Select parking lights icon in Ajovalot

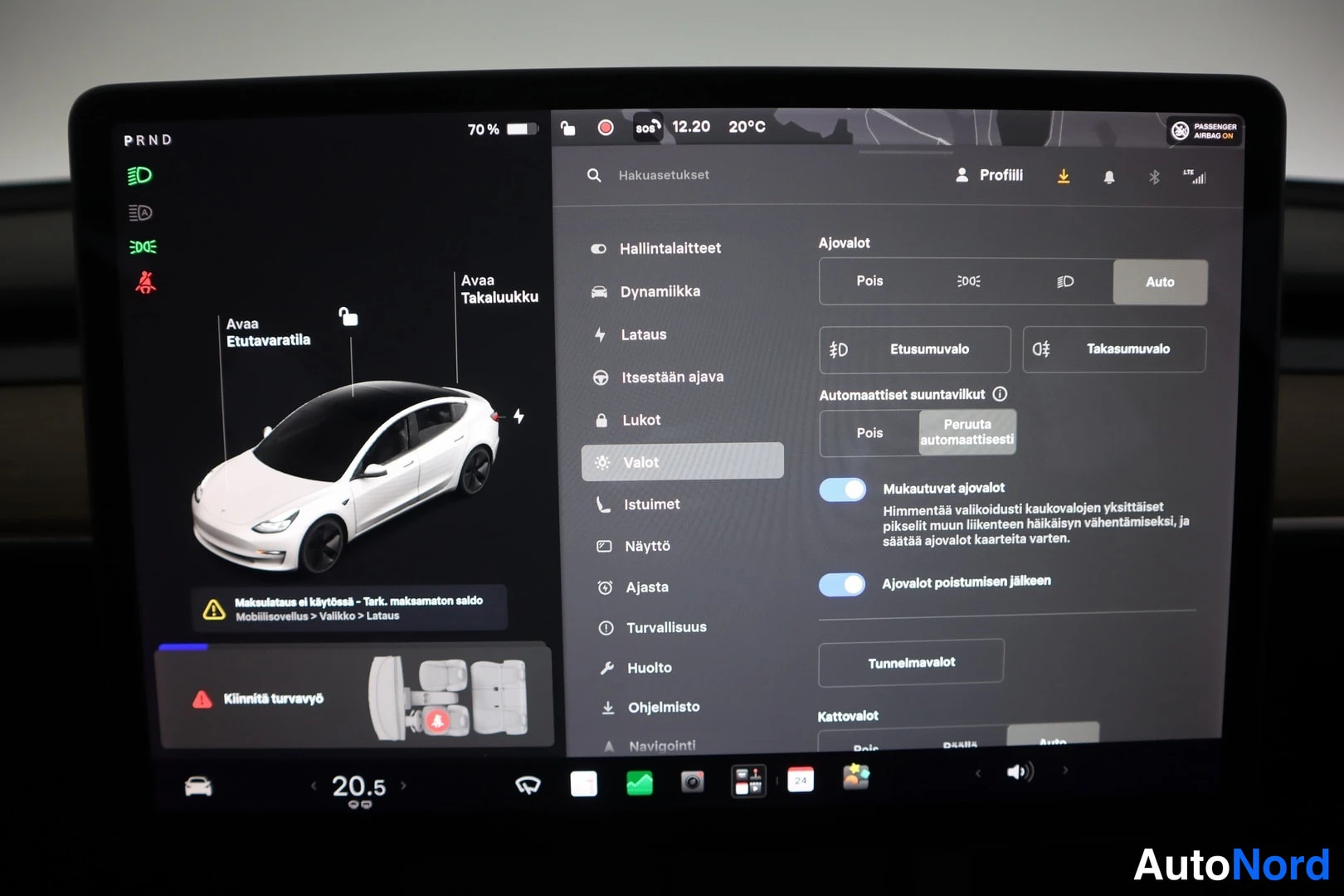coord(968,281)
